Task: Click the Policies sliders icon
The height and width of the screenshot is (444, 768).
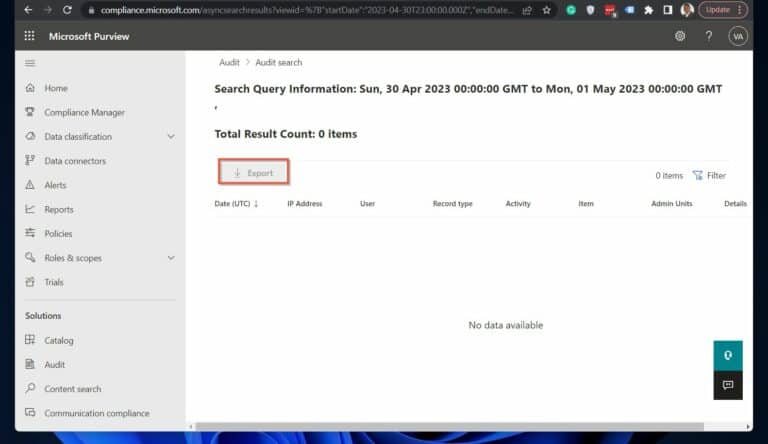Action: [x=30, y=233]
